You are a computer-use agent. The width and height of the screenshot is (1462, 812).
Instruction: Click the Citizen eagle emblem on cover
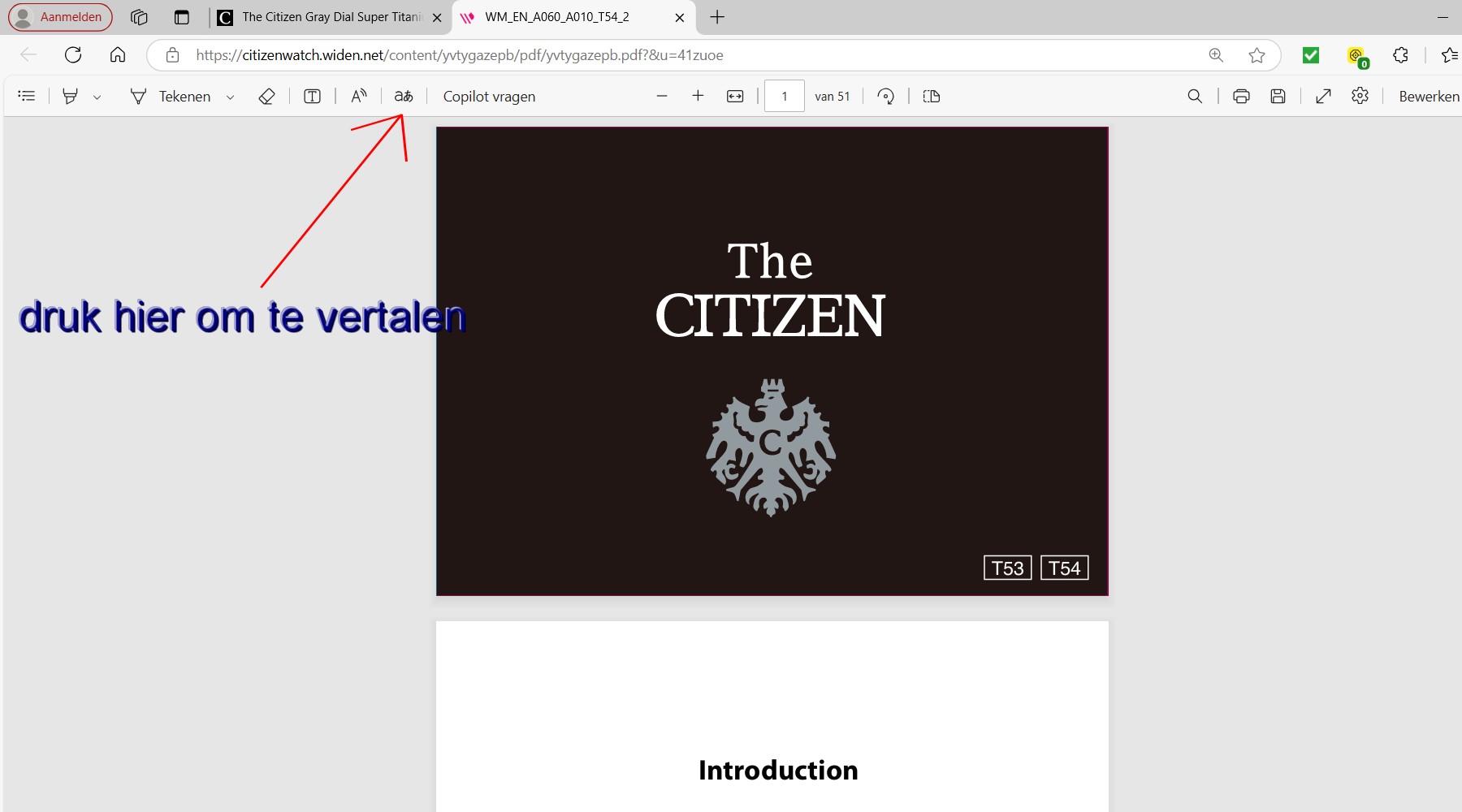[771, 447]
